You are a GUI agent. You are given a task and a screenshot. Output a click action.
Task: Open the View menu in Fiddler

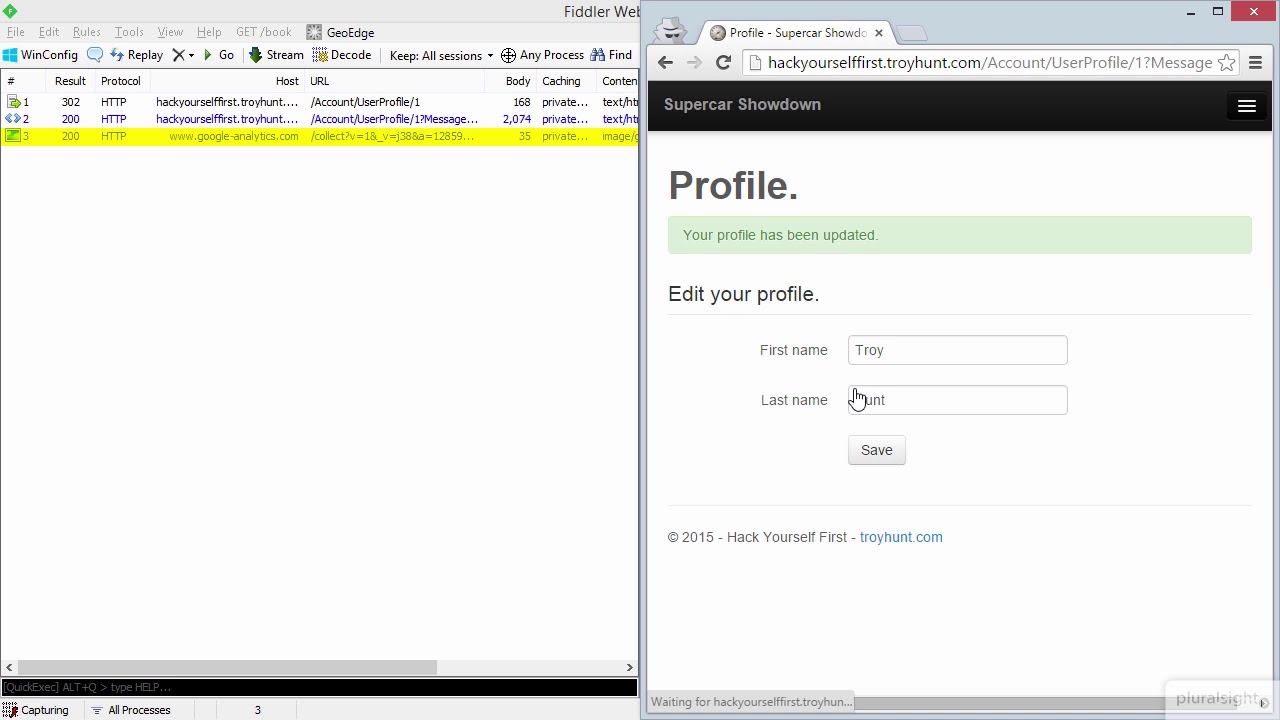click(170, 32)
